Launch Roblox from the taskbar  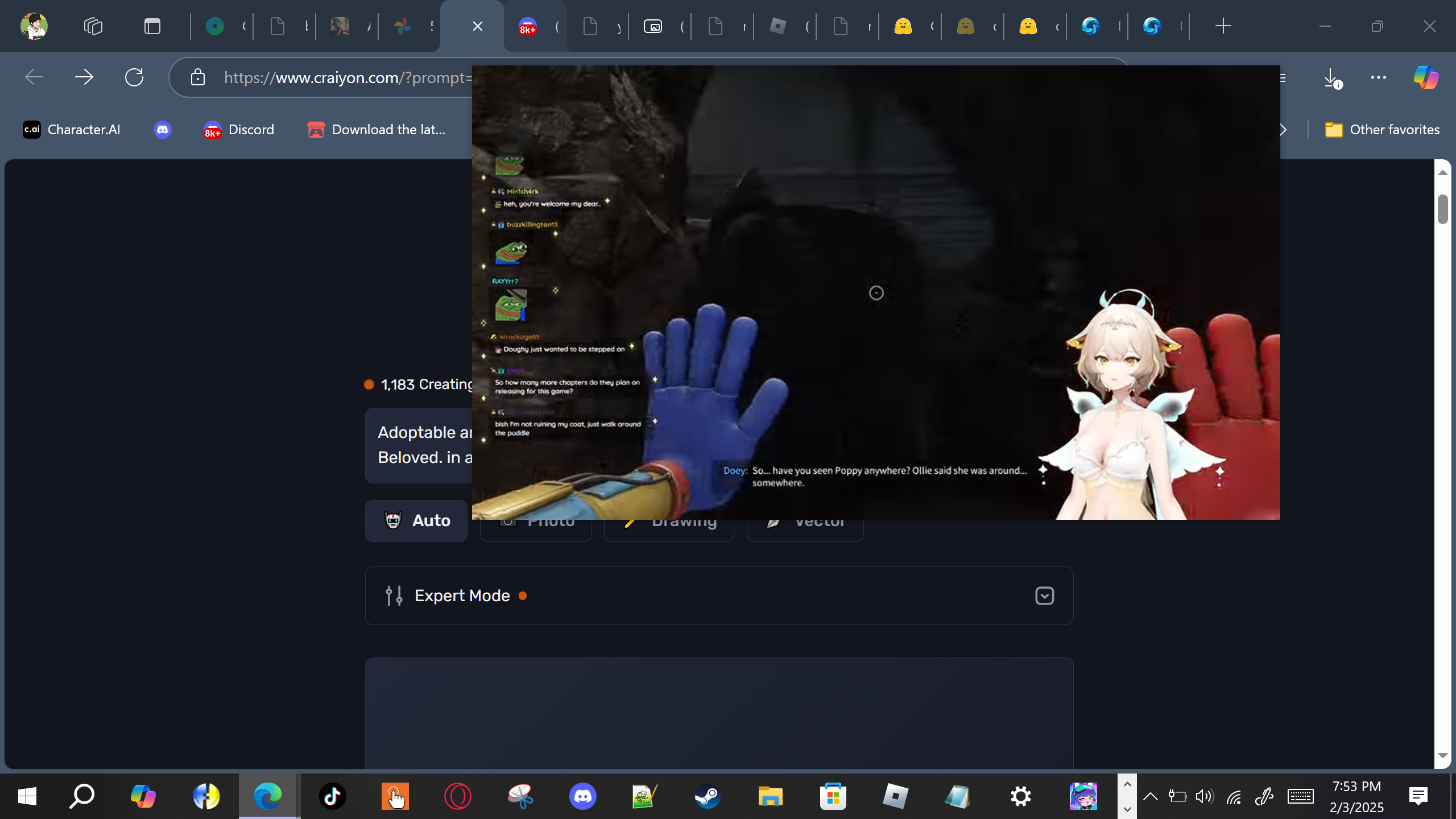896,796
